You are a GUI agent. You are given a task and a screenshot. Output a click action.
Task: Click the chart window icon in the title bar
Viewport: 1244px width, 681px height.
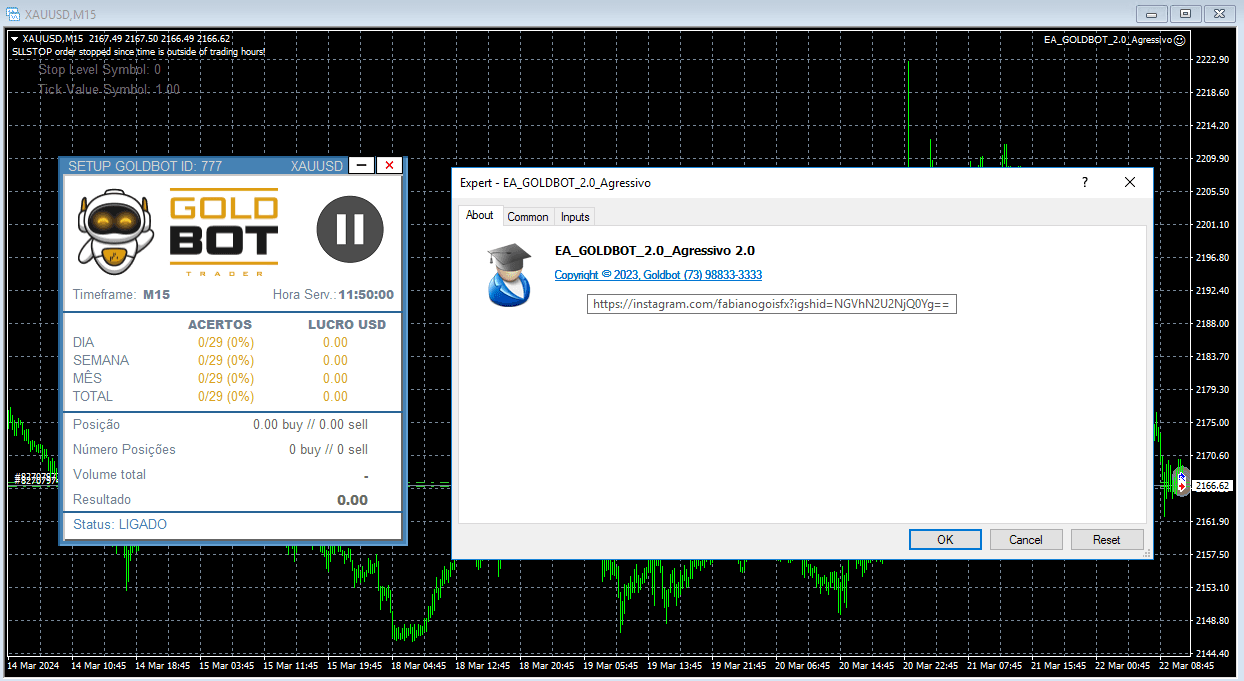[12, 13]
